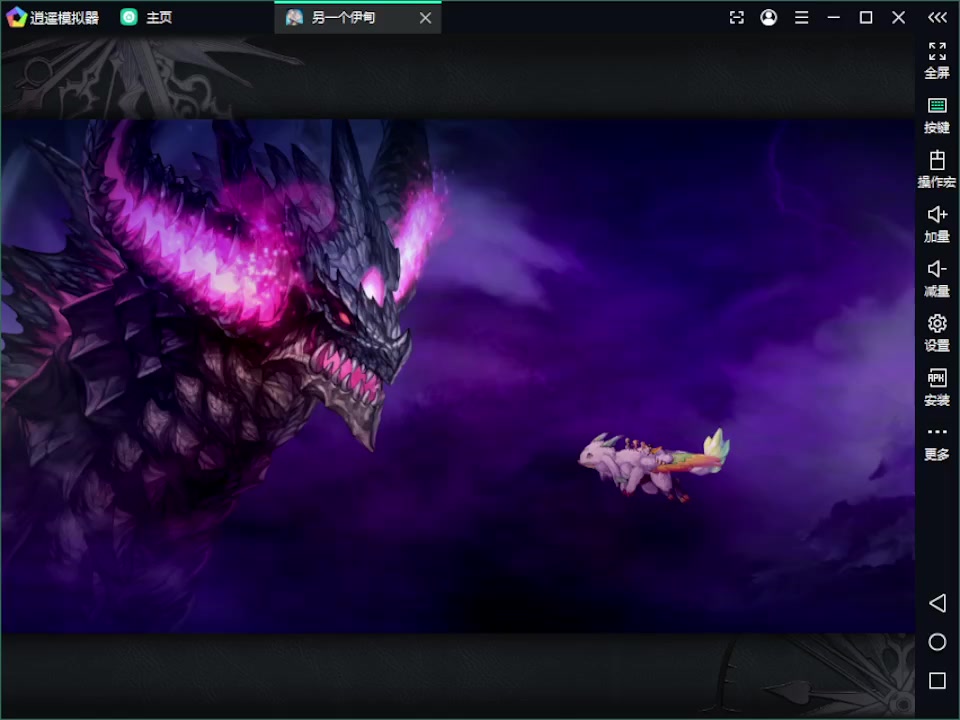The width and height of the screenshot is (960, 720).
Task: Open emulator 设置 gear icon
Action: pos(937,332)
